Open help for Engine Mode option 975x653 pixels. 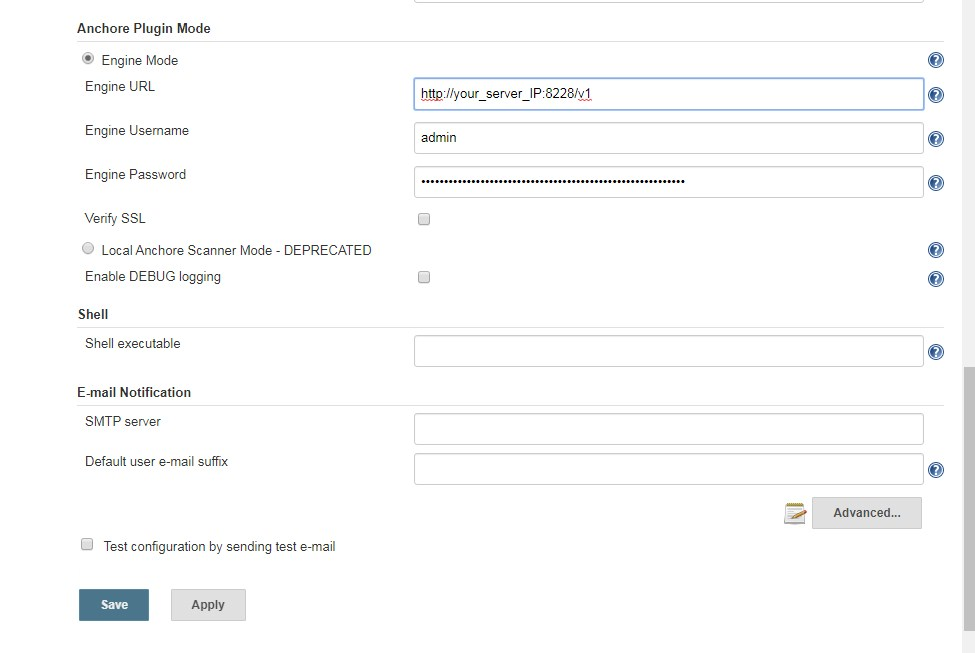point(935,60)
